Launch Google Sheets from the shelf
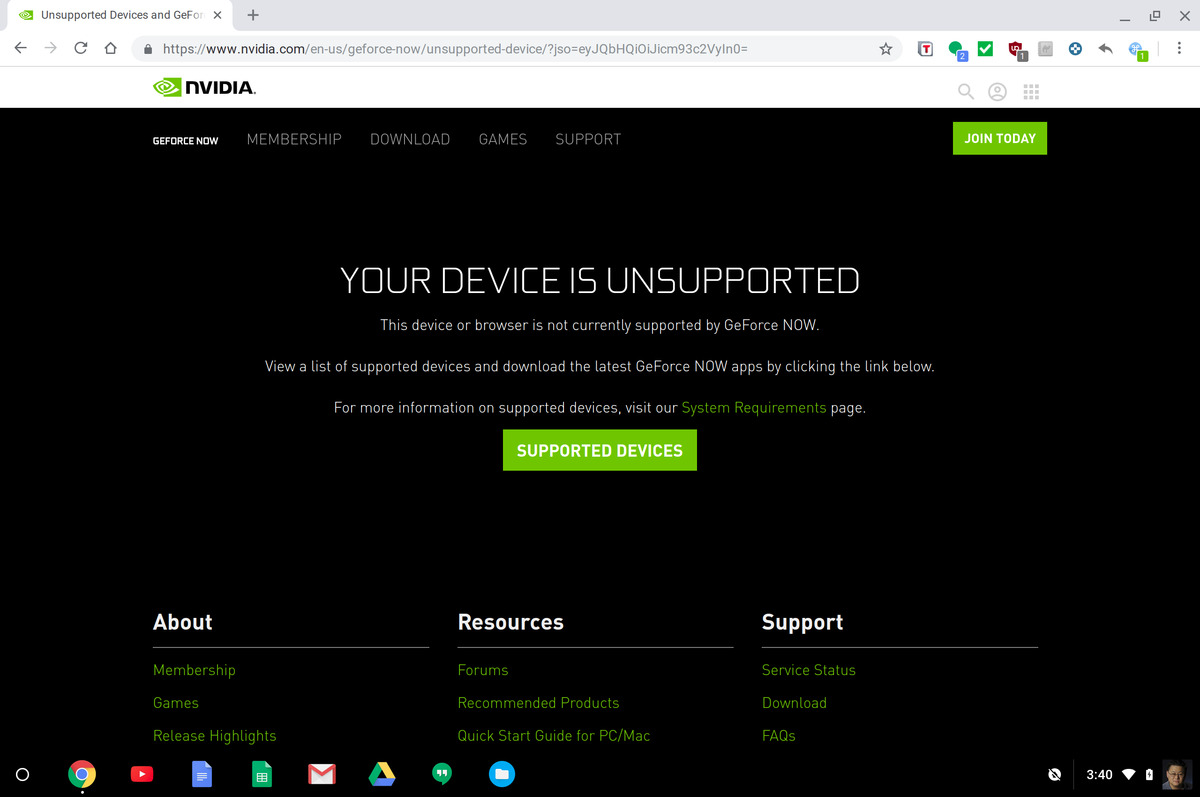The height and width of the screenshot is (797, 1200). point(262,774)
